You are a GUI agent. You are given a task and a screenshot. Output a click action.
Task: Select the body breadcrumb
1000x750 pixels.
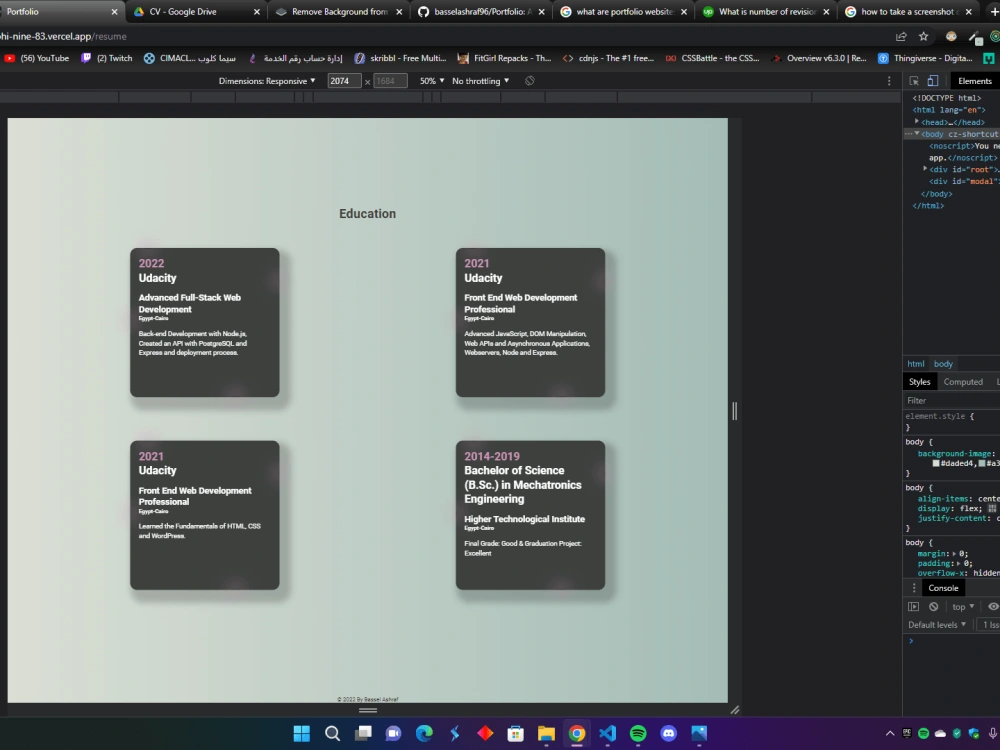943,364
